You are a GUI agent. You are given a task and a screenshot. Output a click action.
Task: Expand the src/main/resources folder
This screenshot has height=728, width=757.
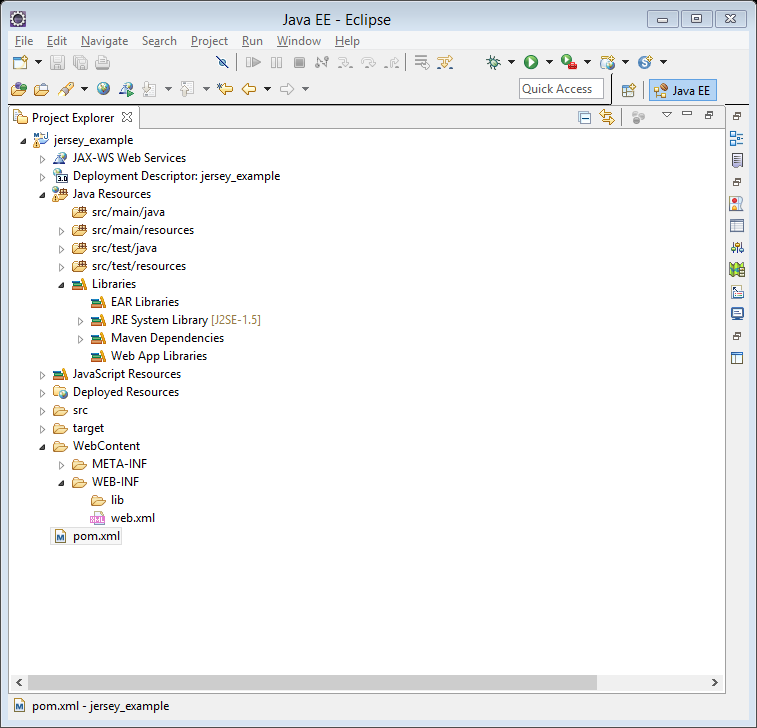(61, 231)
